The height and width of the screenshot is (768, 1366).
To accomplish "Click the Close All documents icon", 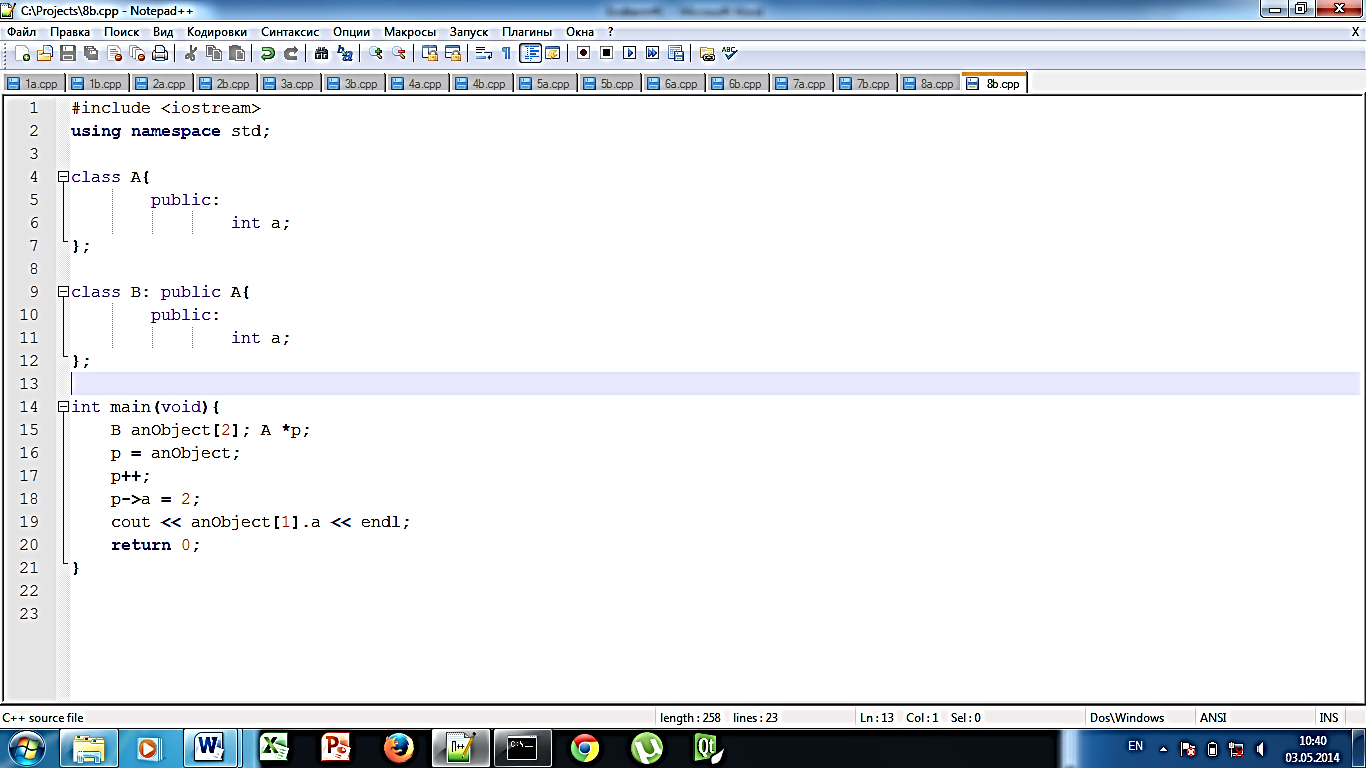I will 137,53.
